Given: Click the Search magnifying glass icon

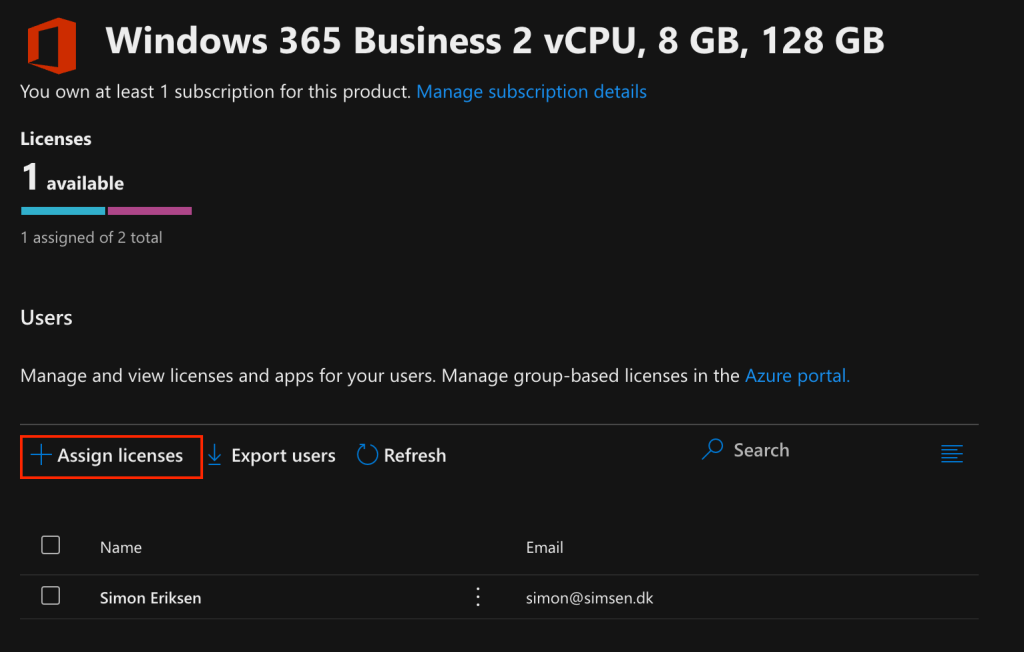Looking at the screenshot, I should pyautogui.click(x=712, y=450).
